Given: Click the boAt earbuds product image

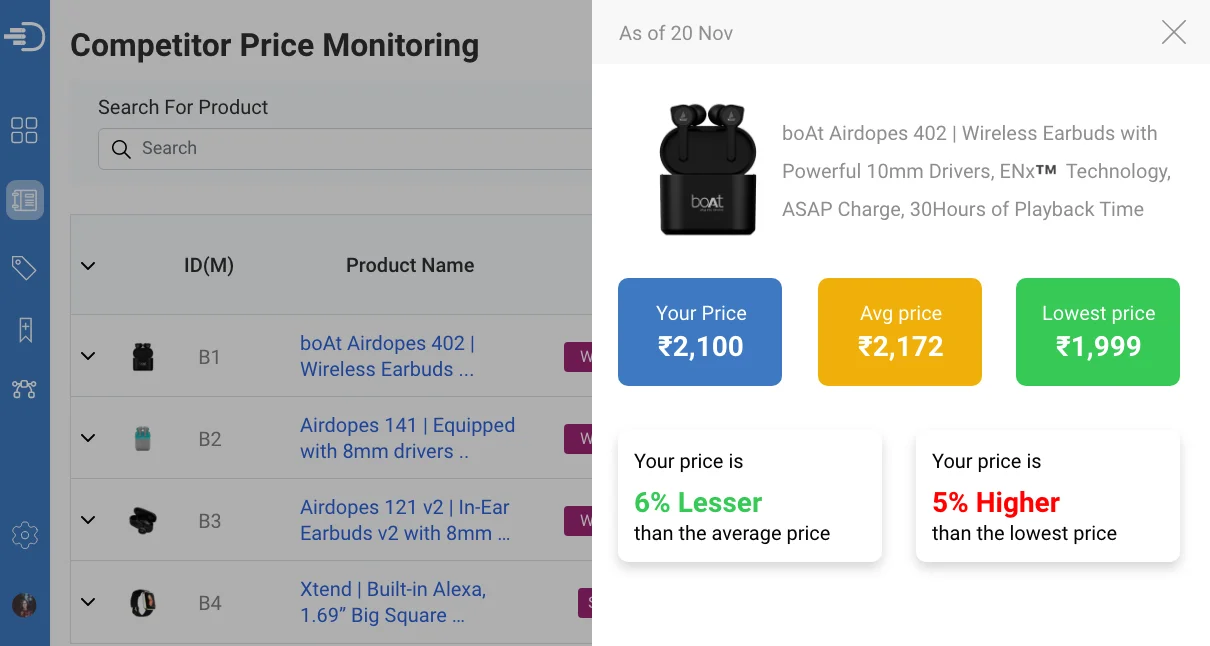Looking at the screenshot, I should pos(706,170).
